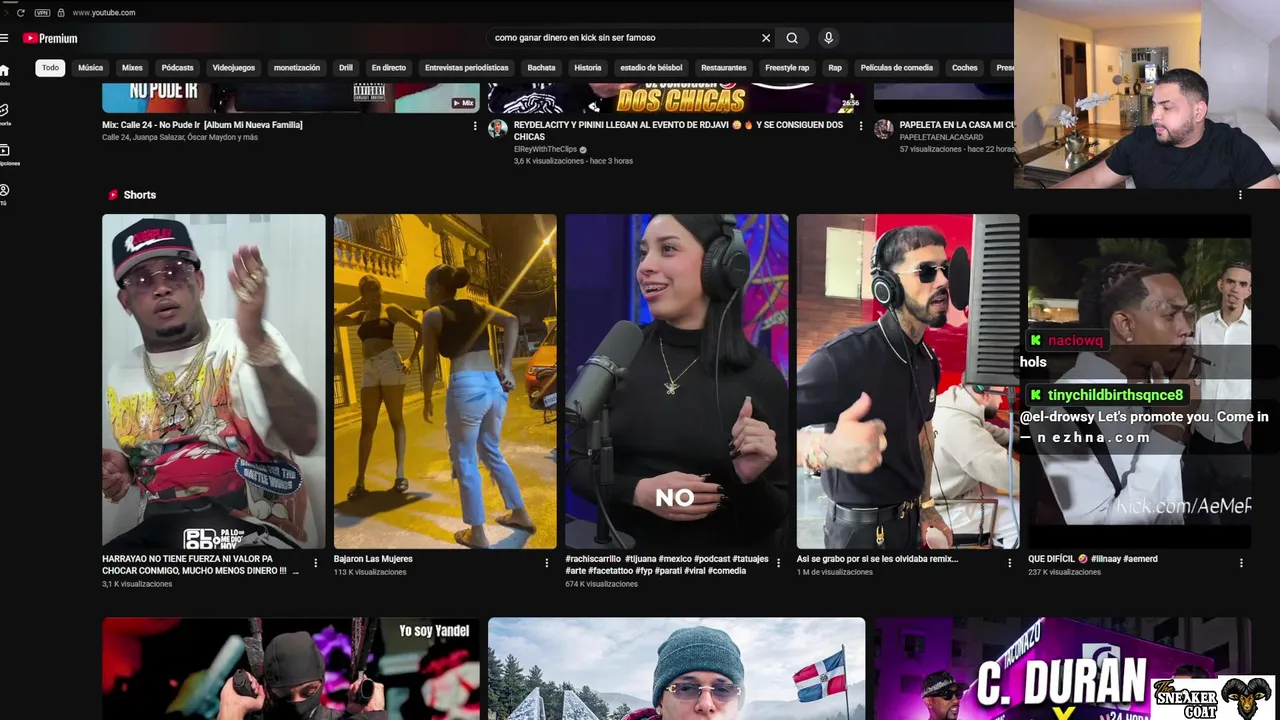The image size is (1280, 720).
Task: Open options for rachiscarrillo short
Action: [x=778, y=563]
